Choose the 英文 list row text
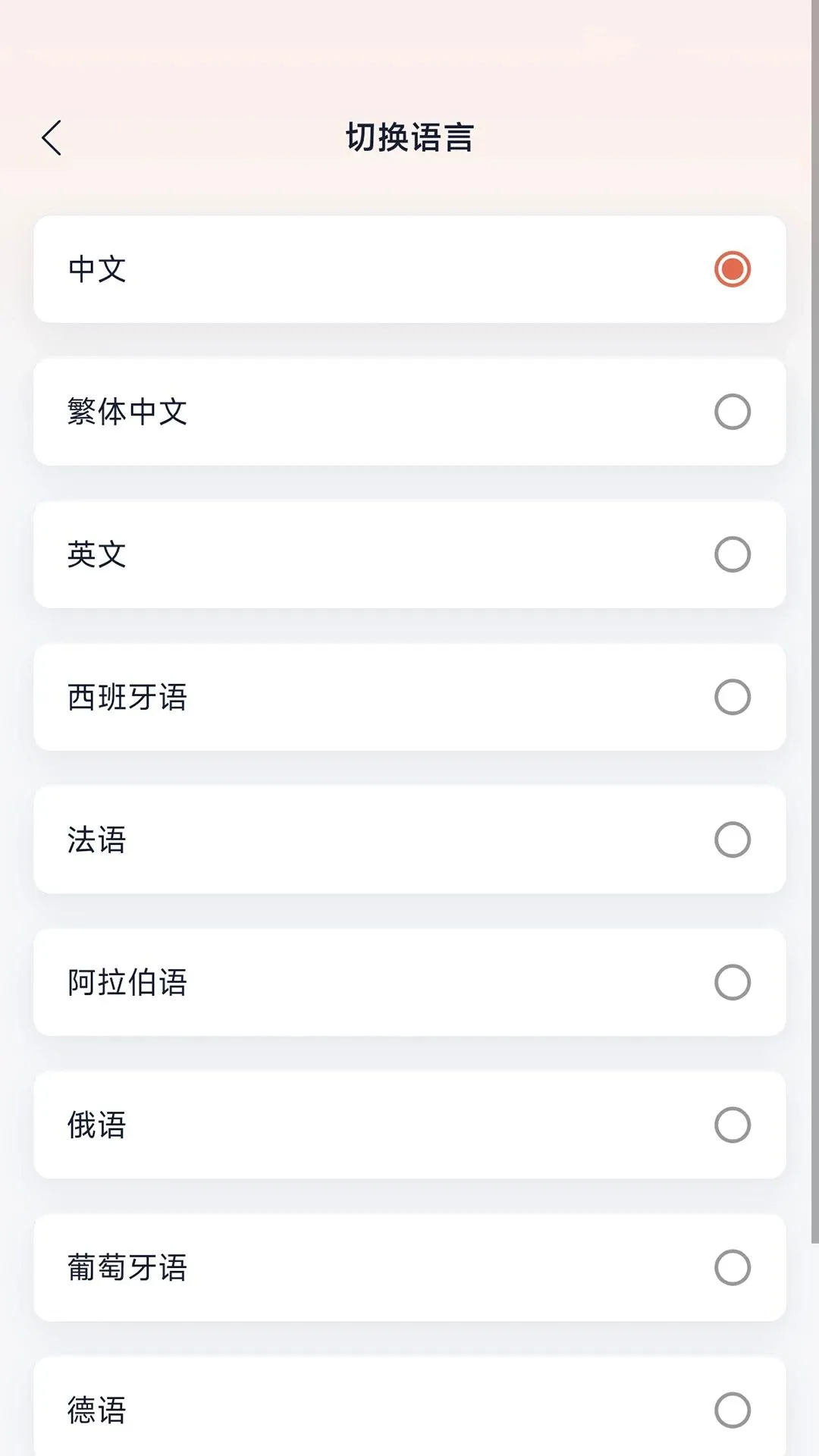The width and height of the screenshot is (819, 1456). (x=97, y=554)
